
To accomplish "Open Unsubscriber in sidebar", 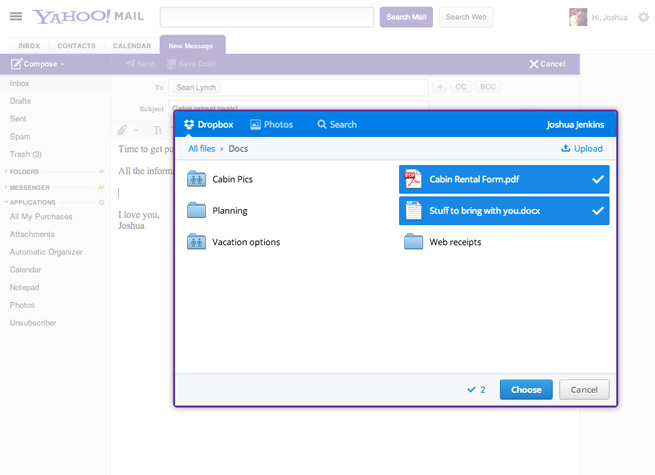I will [33, 323].
